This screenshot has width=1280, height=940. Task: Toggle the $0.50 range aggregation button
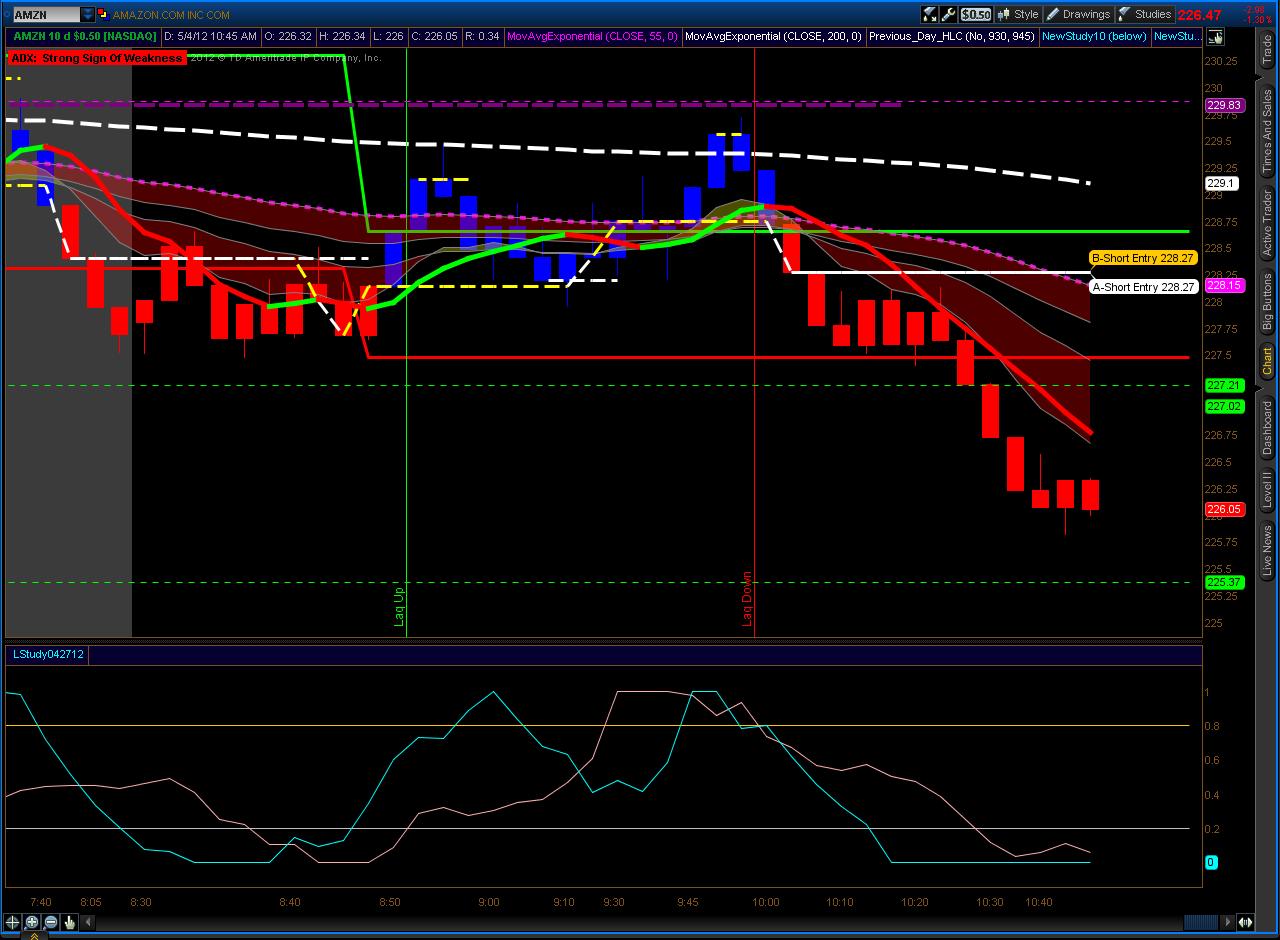tap(976, 14)
